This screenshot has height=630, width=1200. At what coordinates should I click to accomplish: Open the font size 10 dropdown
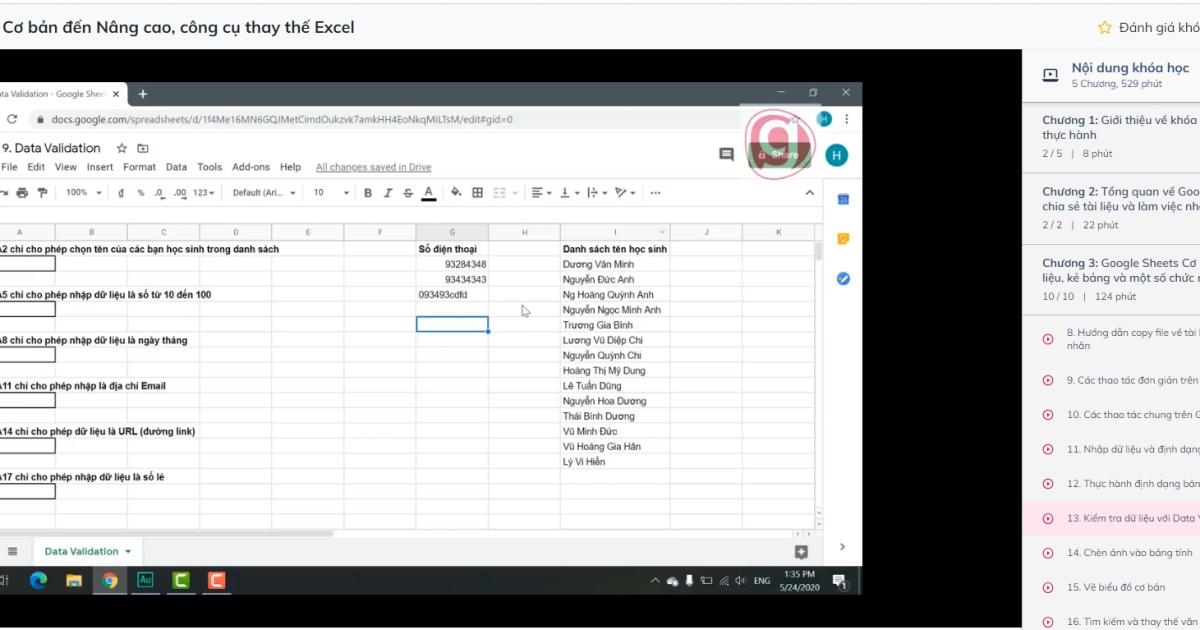pyautogui.click(x=332, y=193)
